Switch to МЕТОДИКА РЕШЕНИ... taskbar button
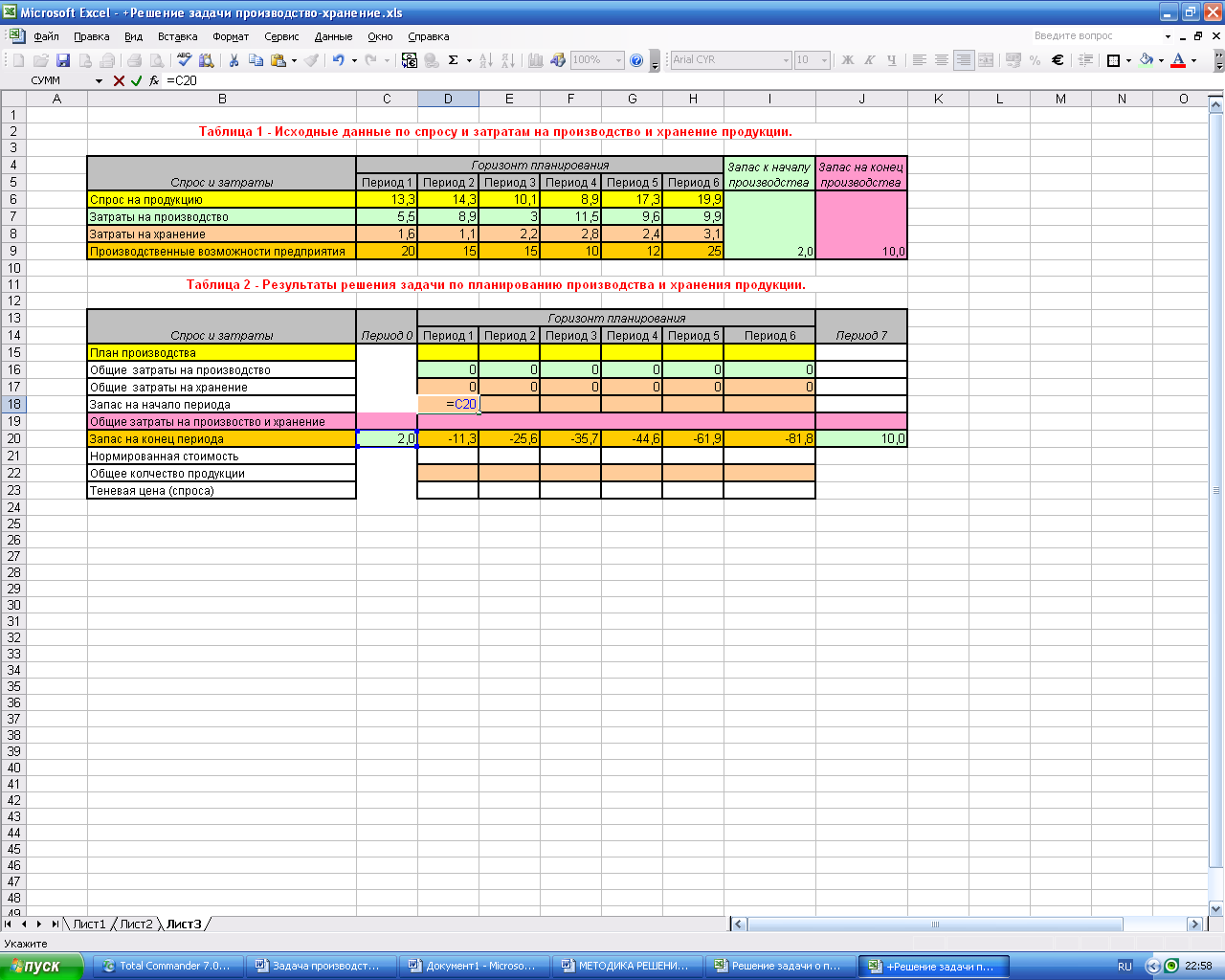This screenshot has height=980, width=1225. (x=626, y=967)
